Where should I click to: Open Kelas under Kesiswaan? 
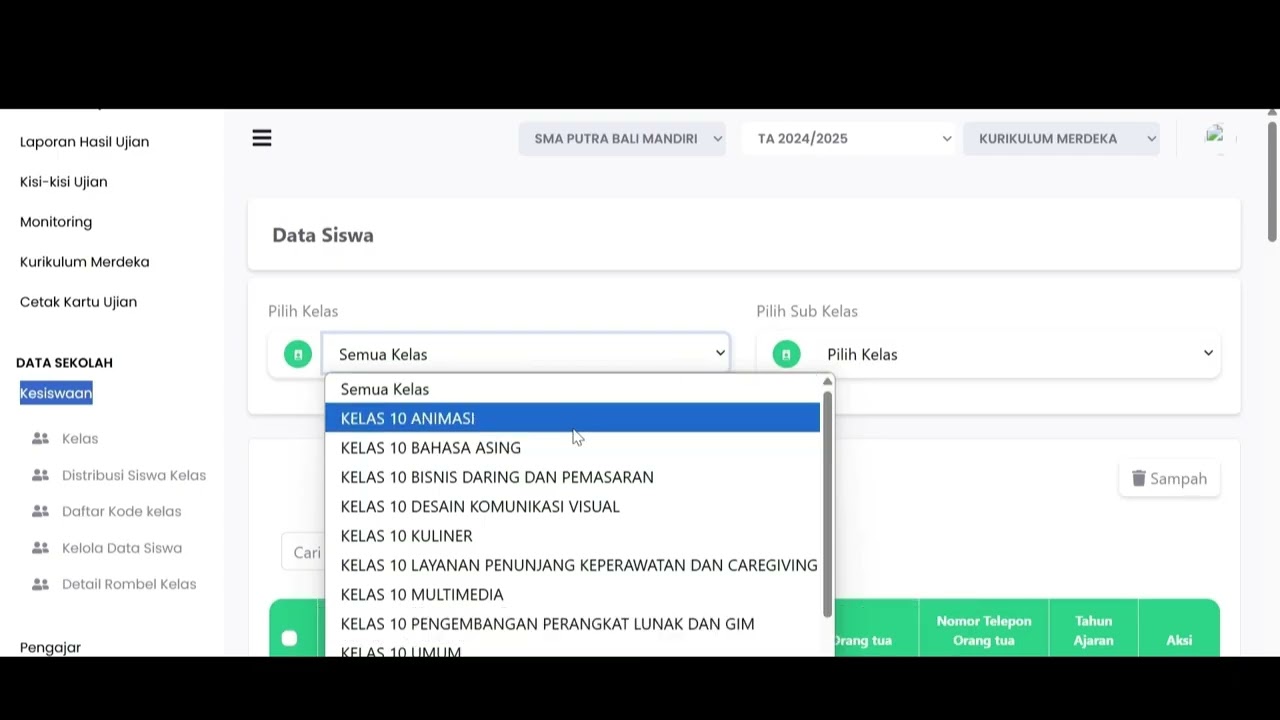[x=80, y=438]
